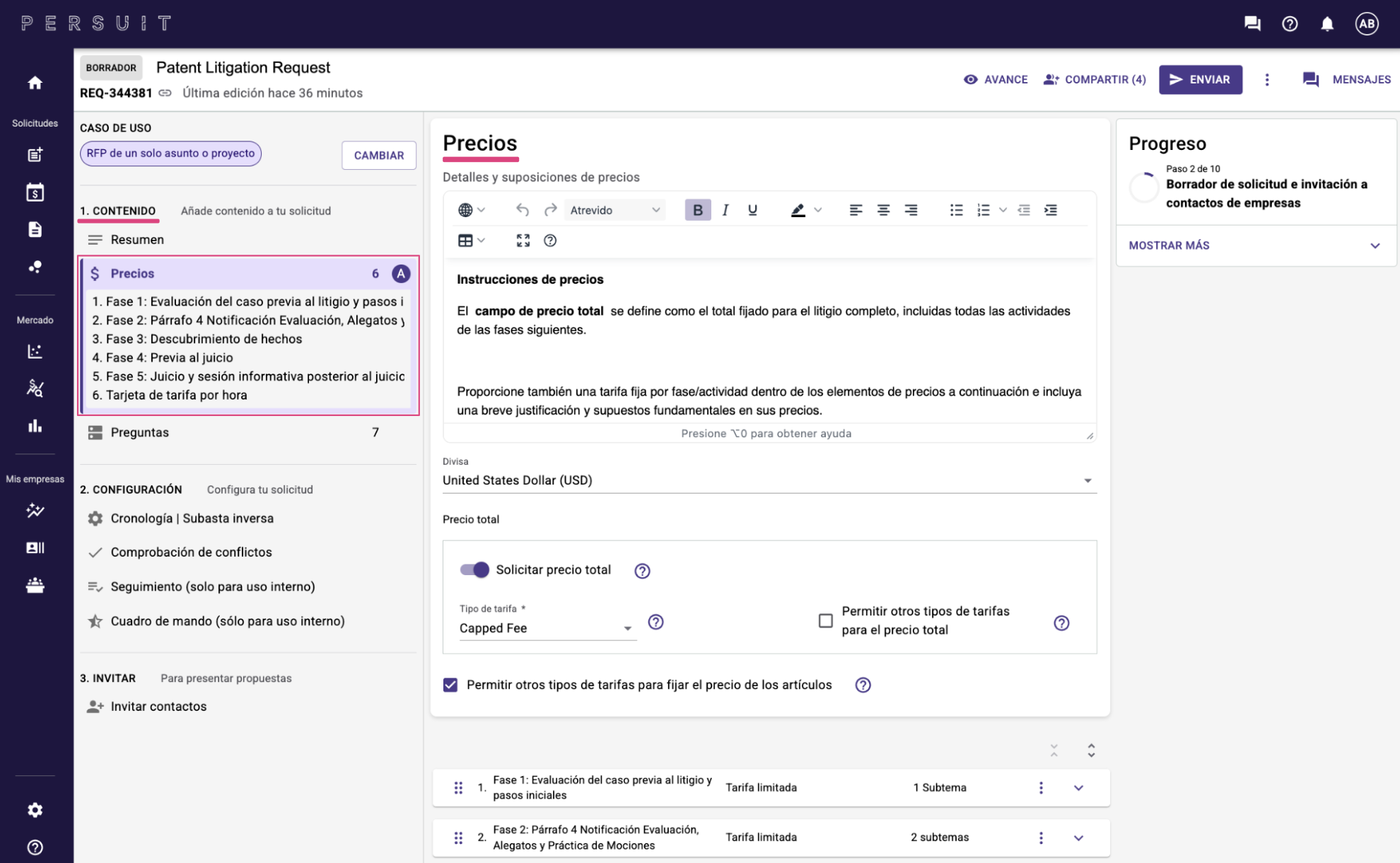Open the help question icon in top bar

click(x=1290, y=23)
